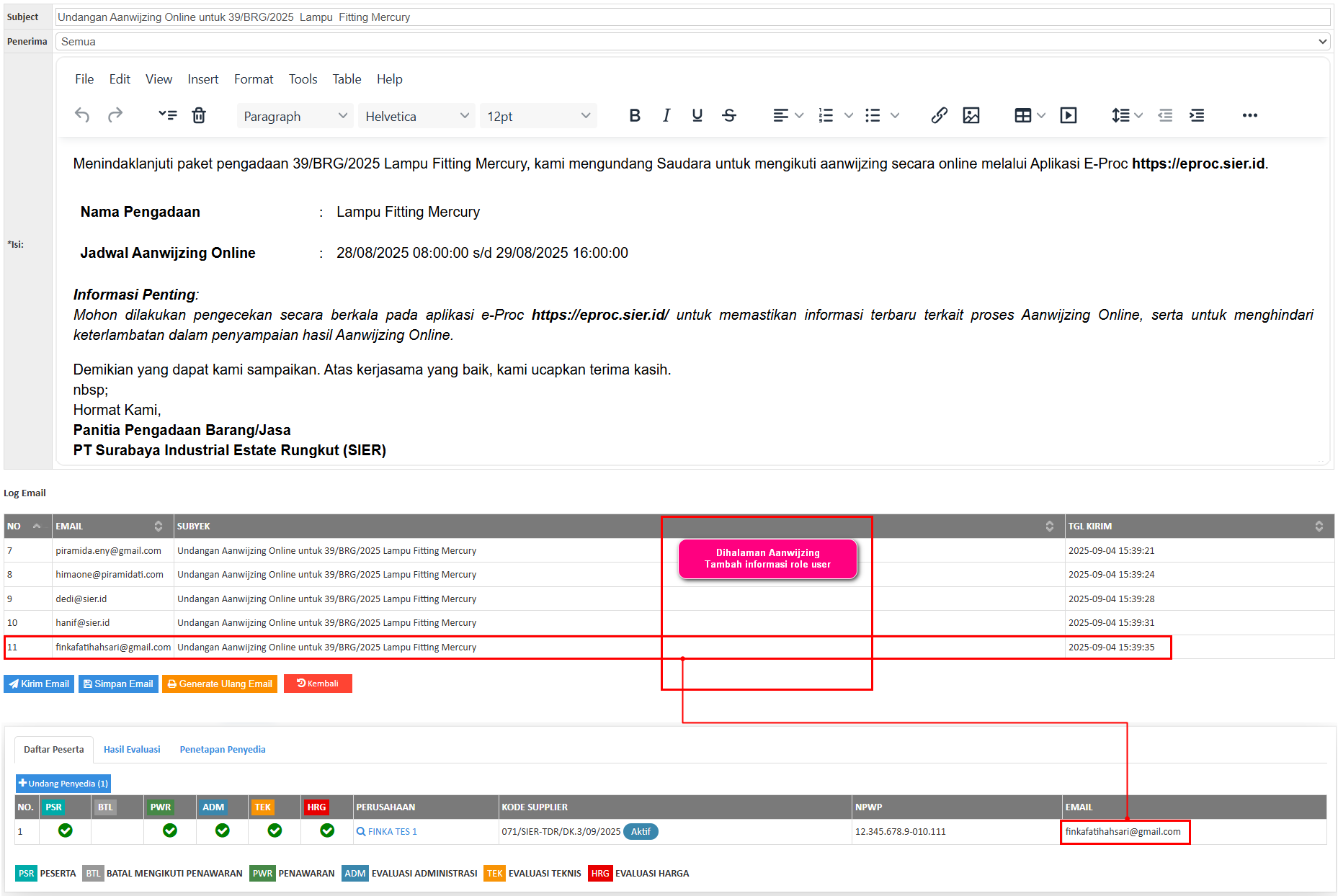Open FINKA TES 1 company link
The height and width of the screenshot is (896, 1338).
point(392,831)
